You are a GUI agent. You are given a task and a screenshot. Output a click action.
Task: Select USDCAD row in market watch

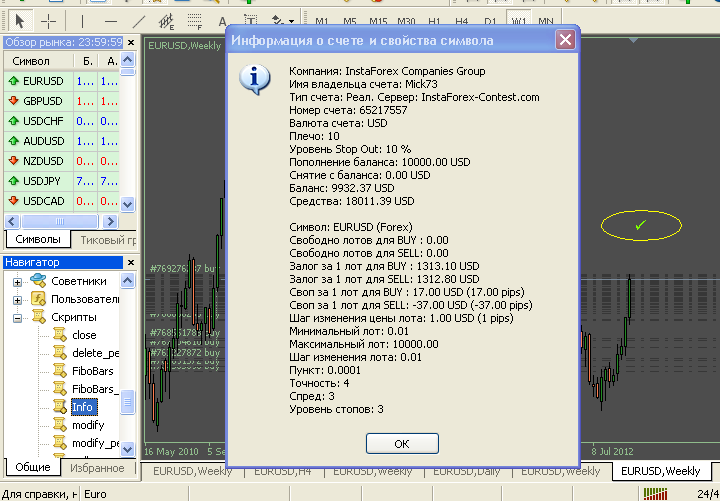tap(62, 201)
